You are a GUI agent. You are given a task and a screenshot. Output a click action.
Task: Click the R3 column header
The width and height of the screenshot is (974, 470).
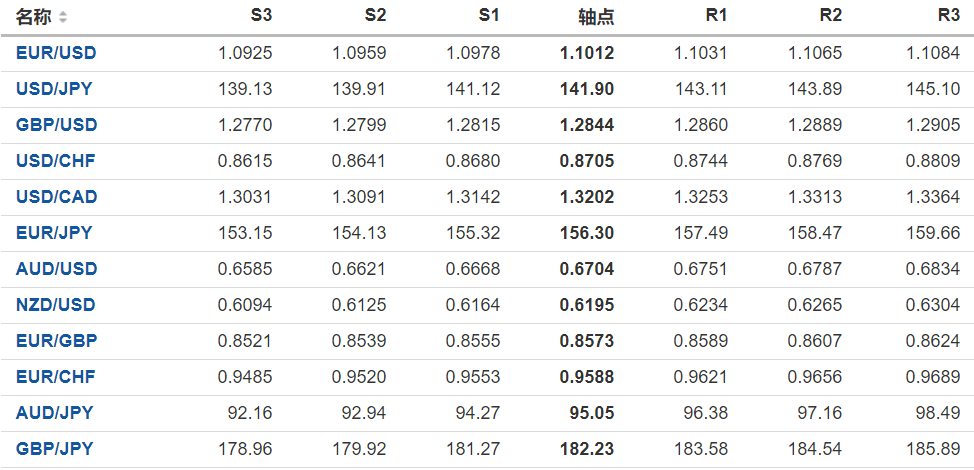tap(948, 16)
